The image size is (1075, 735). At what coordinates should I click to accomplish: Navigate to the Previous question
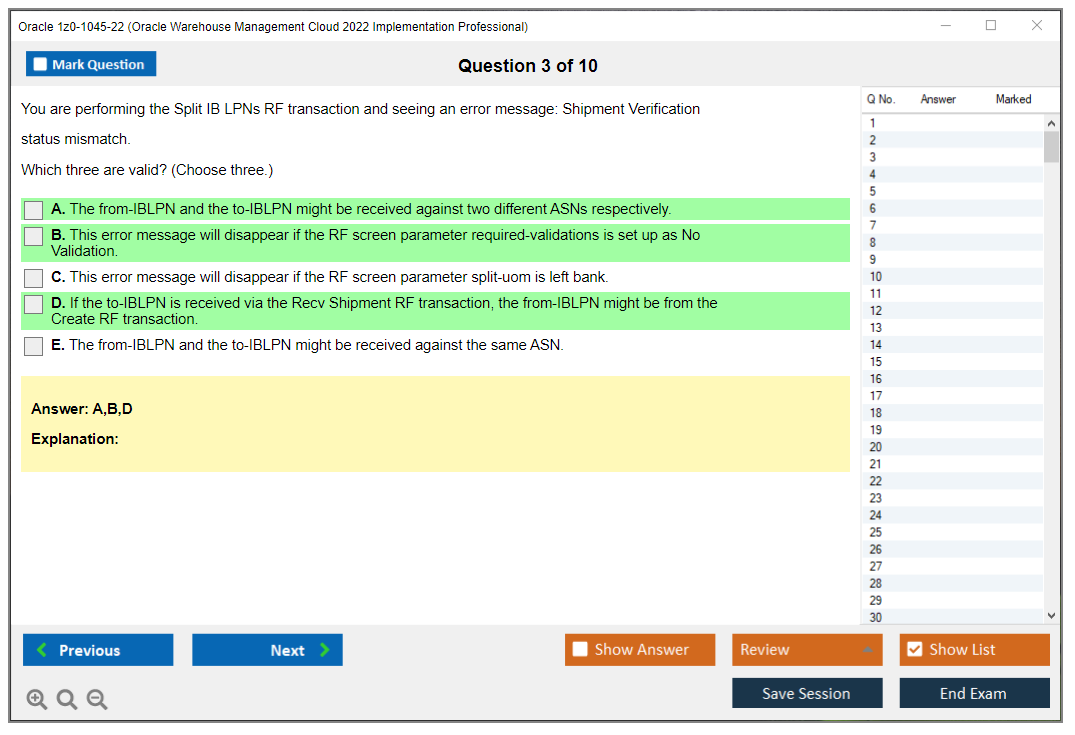(97, 649)
